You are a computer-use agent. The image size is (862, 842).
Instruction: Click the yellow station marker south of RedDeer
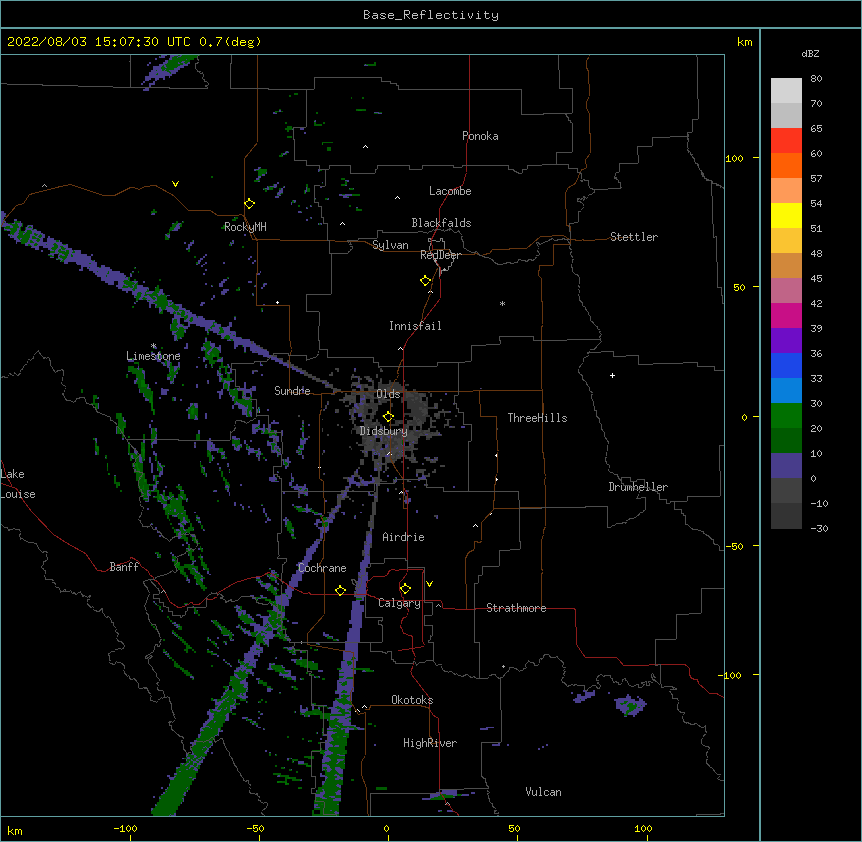click(425, 281)
